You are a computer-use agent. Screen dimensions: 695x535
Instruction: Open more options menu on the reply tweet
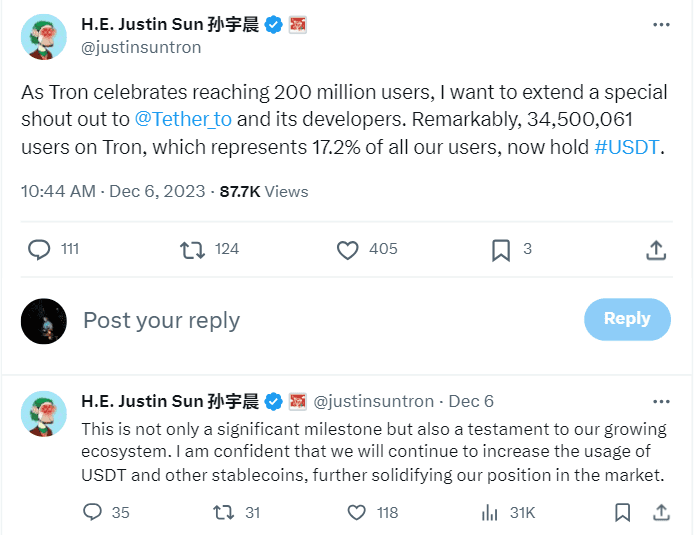click(661, 400)
